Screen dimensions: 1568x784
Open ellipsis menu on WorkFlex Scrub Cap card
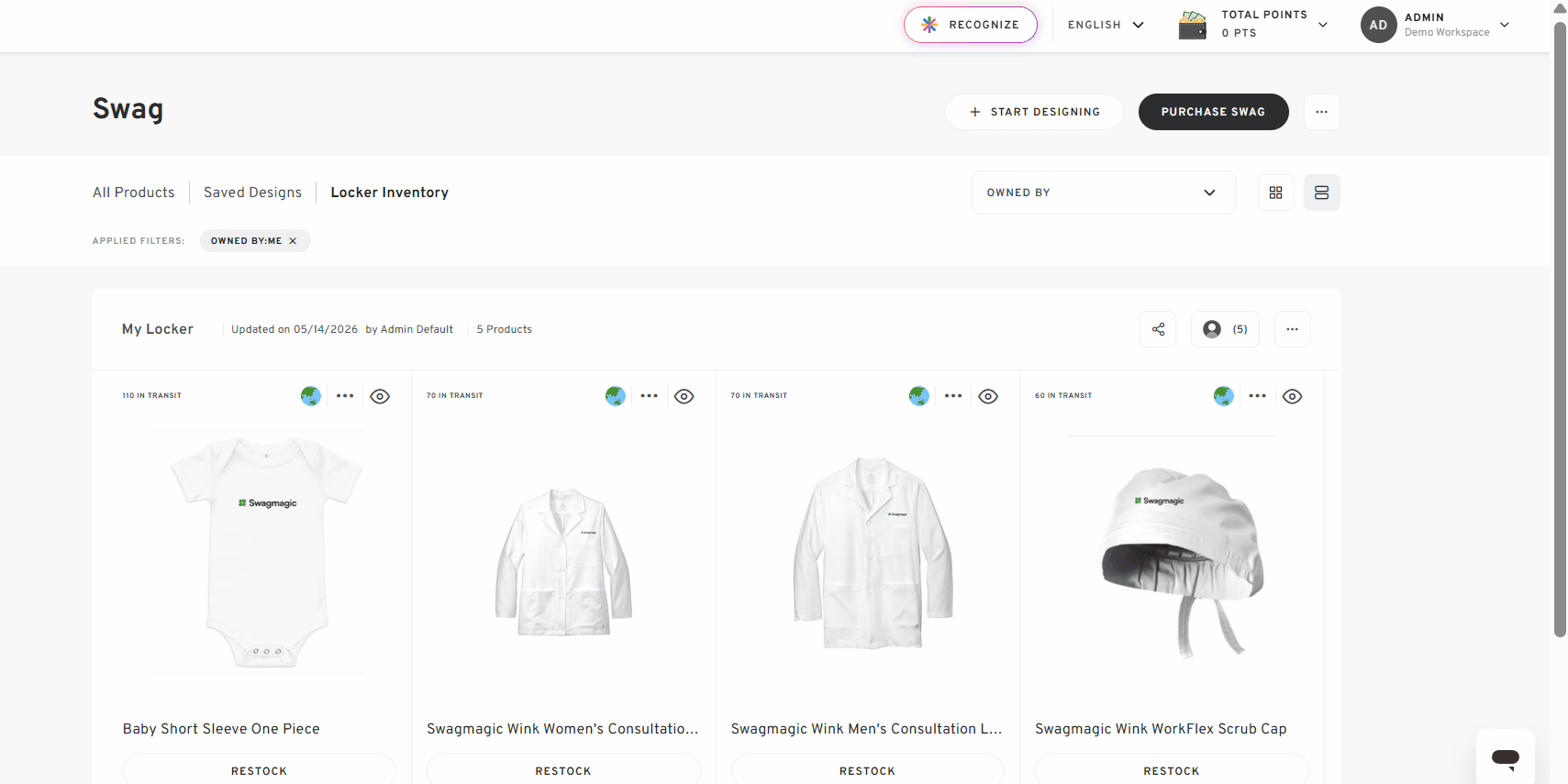coord(1258,396)
